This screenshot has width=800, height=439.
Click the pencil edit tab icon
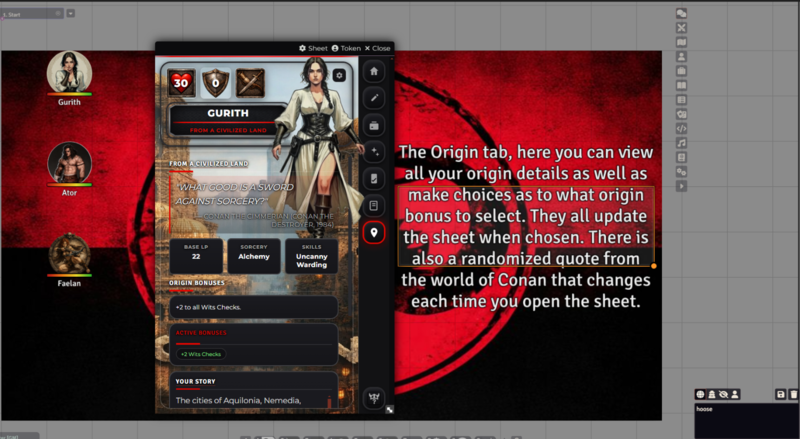[x=374, y=99]
